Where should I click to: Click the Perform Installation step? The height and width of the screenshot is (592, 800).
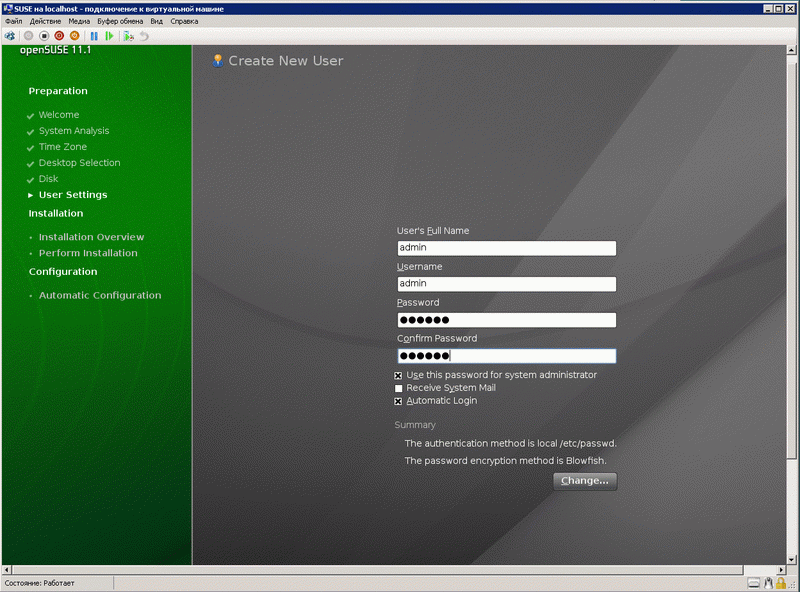(88, 253)
